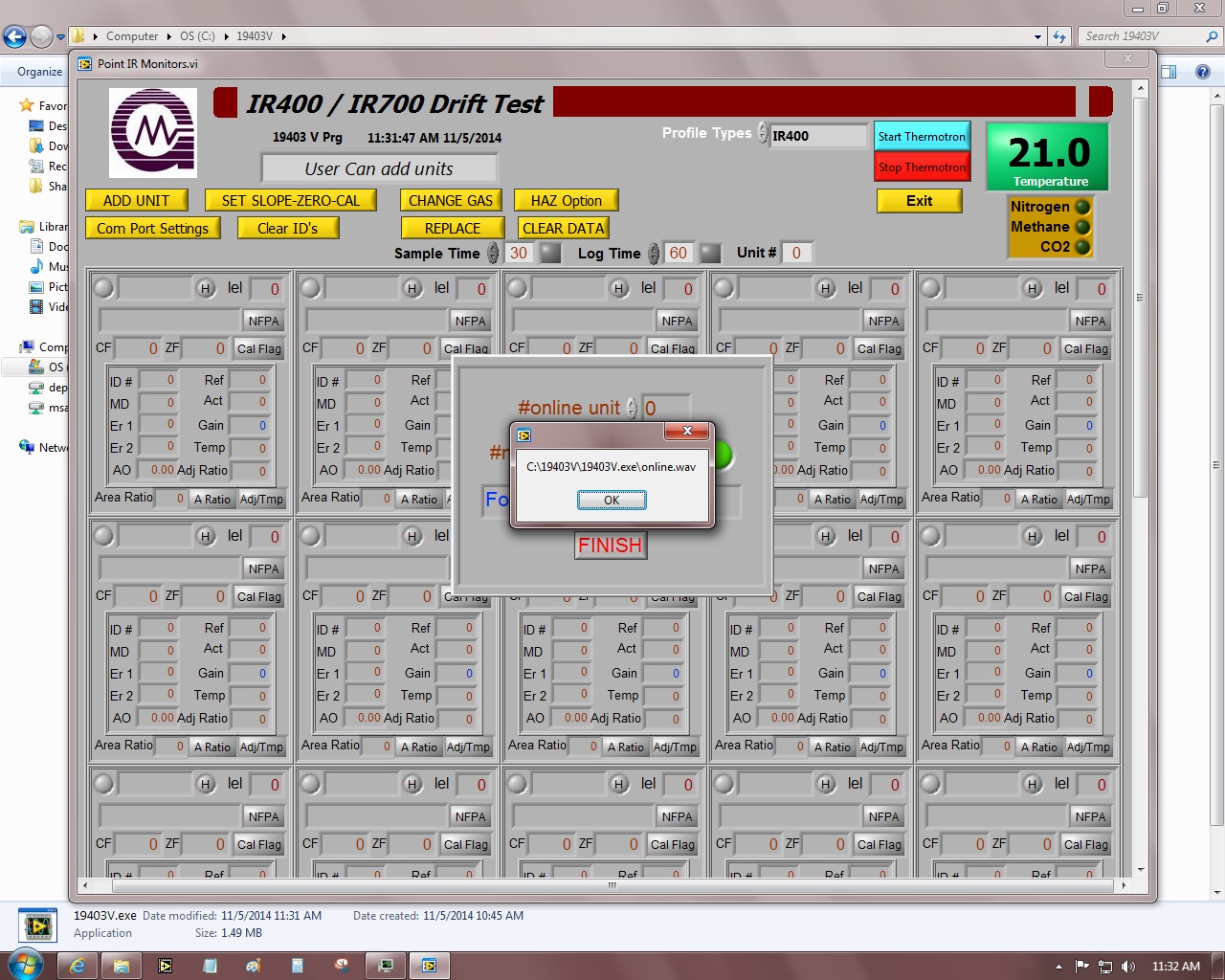Image resolution: width=1225 pixels, height=980 pixels.
Task: Select Computer in address breadcrumb
Action: click(132, 36)
